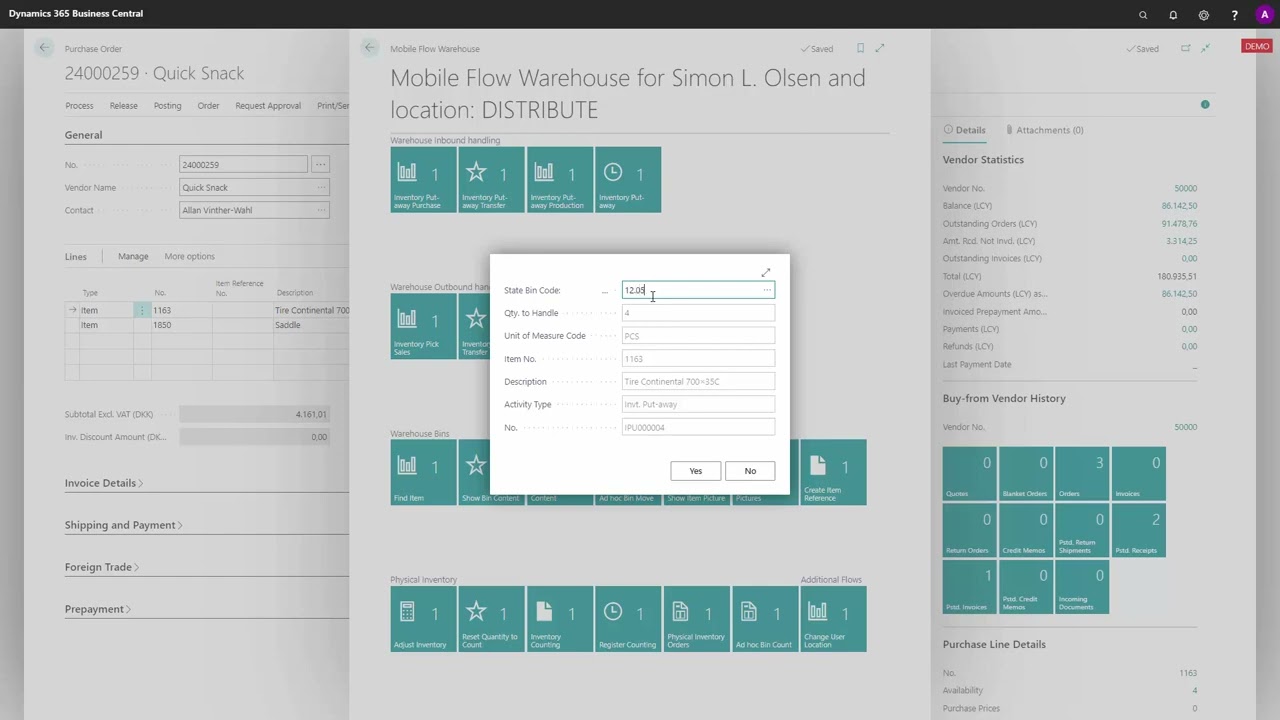Viewport: 1280px width, 720px height.
Task: Open the Change User Location tile
Action: [x=833, y=619]
